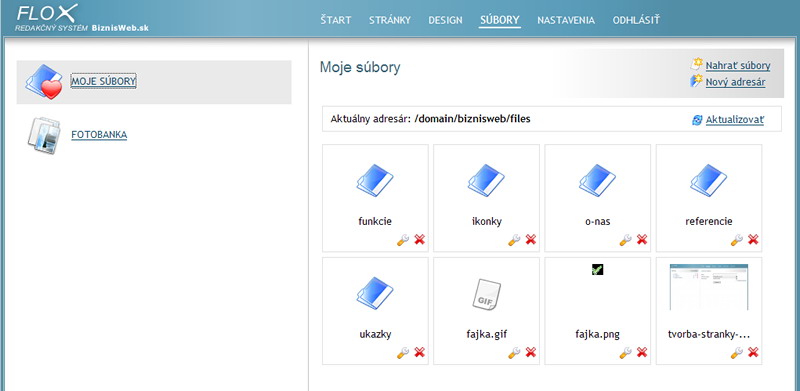Open the DESIGN menu section
Screen dimensions: 800x391
point(445,20)
